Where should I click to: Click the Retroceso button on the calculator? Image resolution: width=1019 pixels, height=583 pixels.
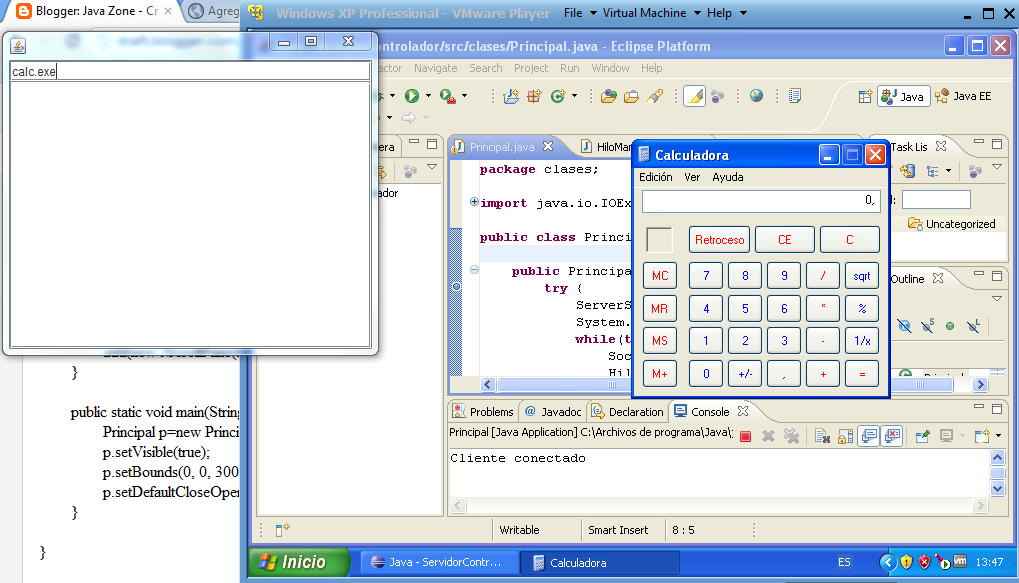pos(719,240)
